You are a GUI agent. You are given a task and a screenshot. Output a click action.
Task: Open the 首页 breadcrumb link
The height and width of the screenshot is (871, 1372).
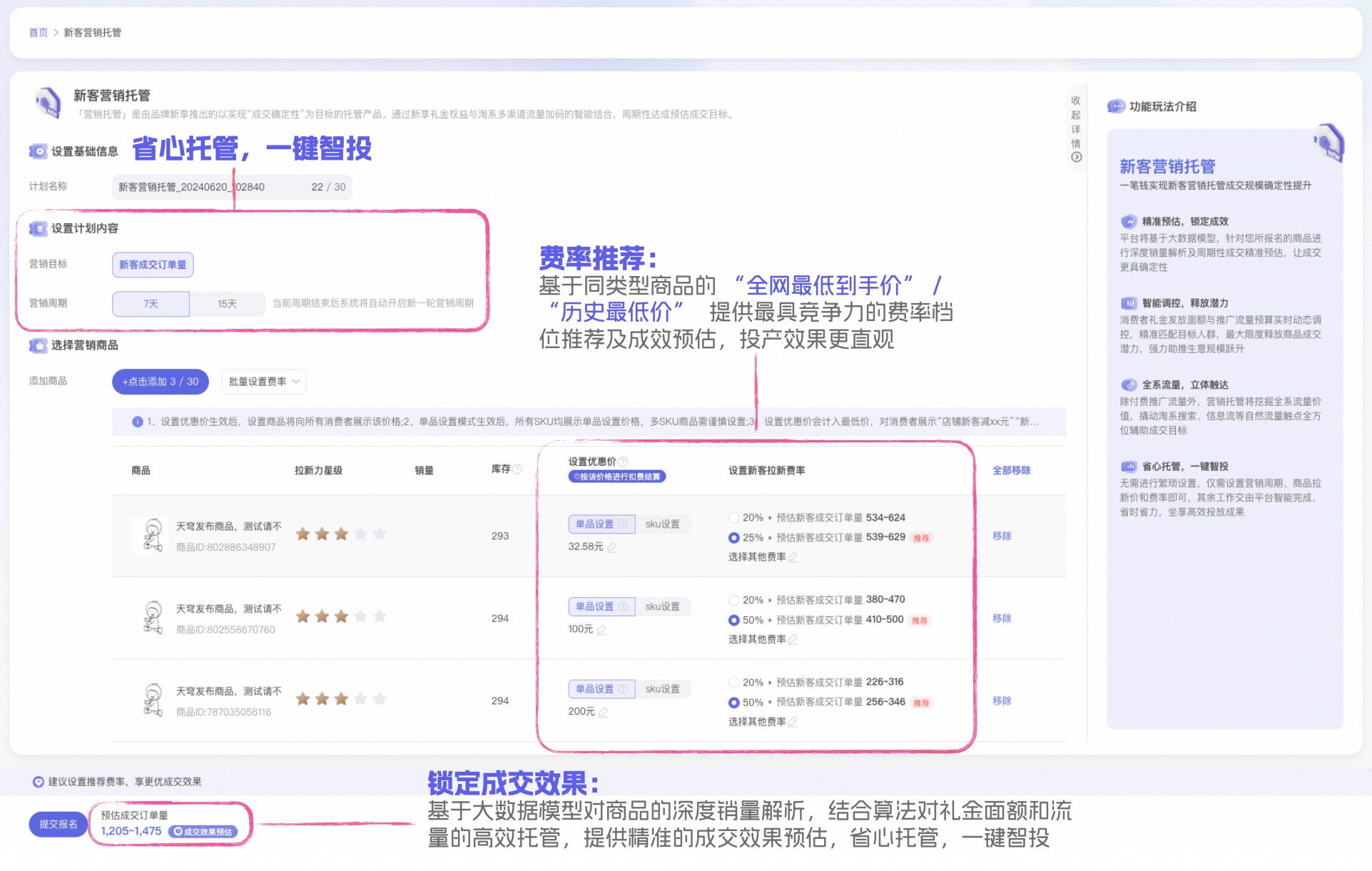(38, 33)
